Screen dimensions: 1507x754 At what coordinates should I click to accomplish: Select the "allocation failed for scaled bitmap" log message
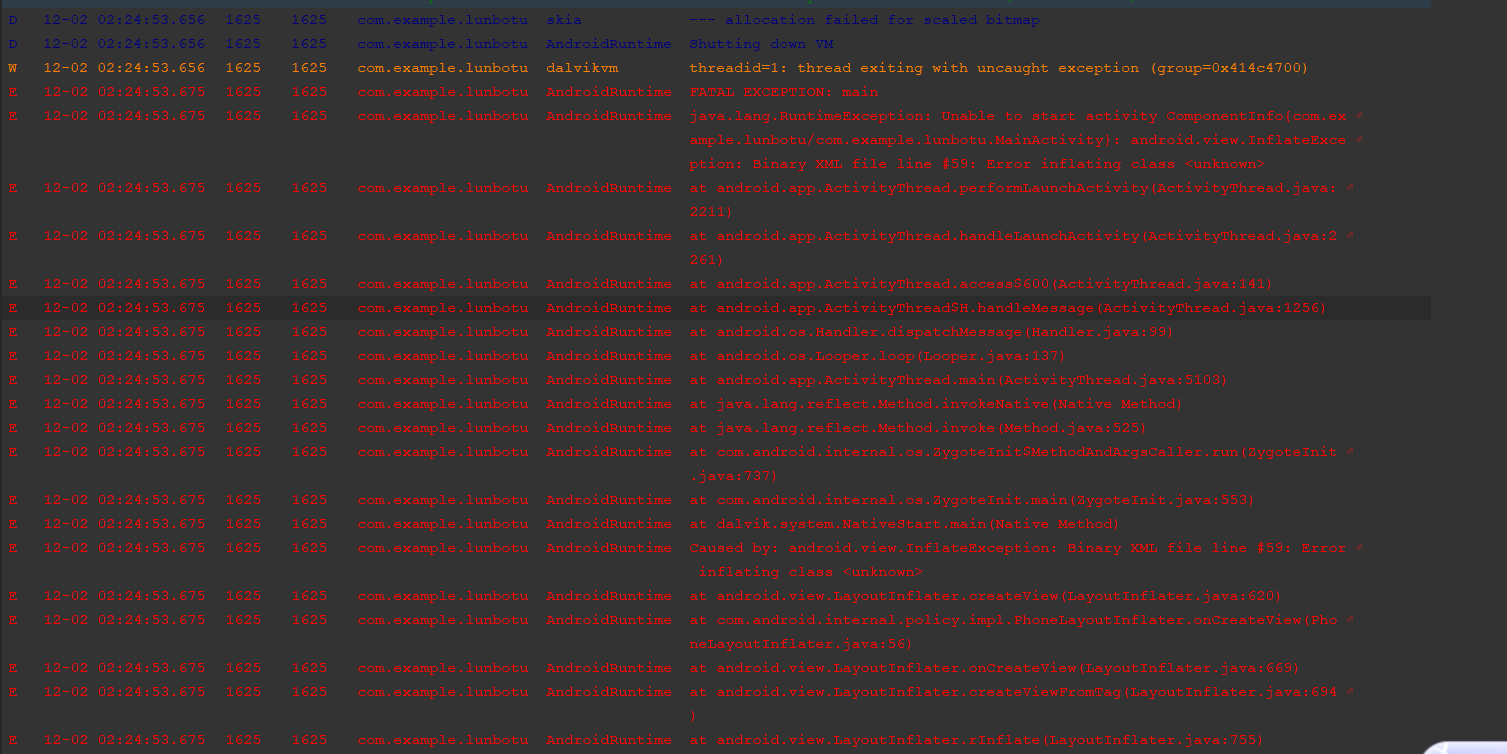pos(864,20)
